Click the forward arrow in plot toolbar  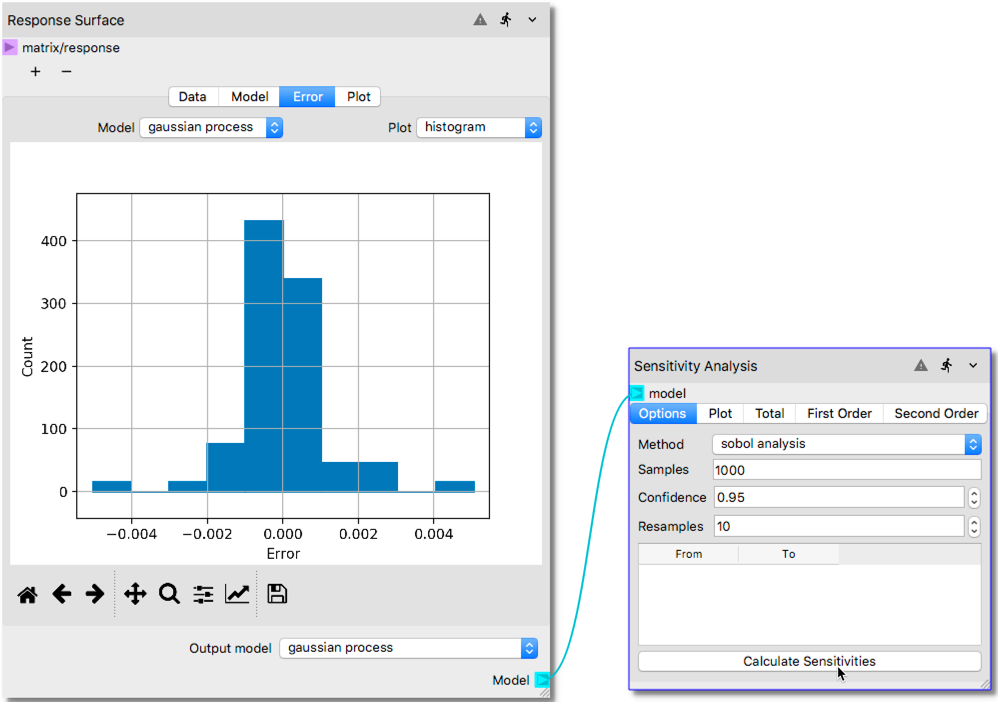coord(95,594)
